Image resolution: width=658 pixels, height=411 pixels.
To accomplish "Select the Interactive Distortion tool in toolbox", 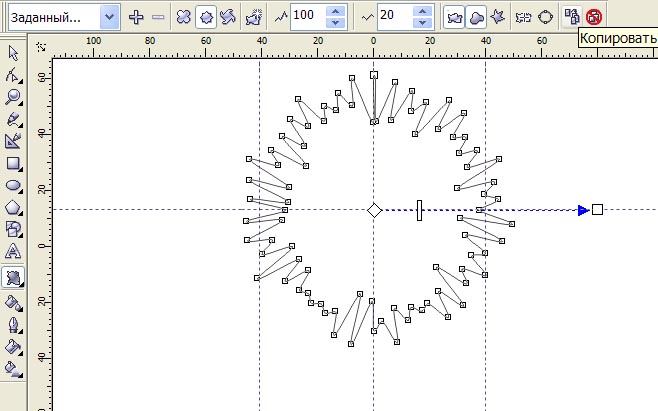I will [13, 277].
